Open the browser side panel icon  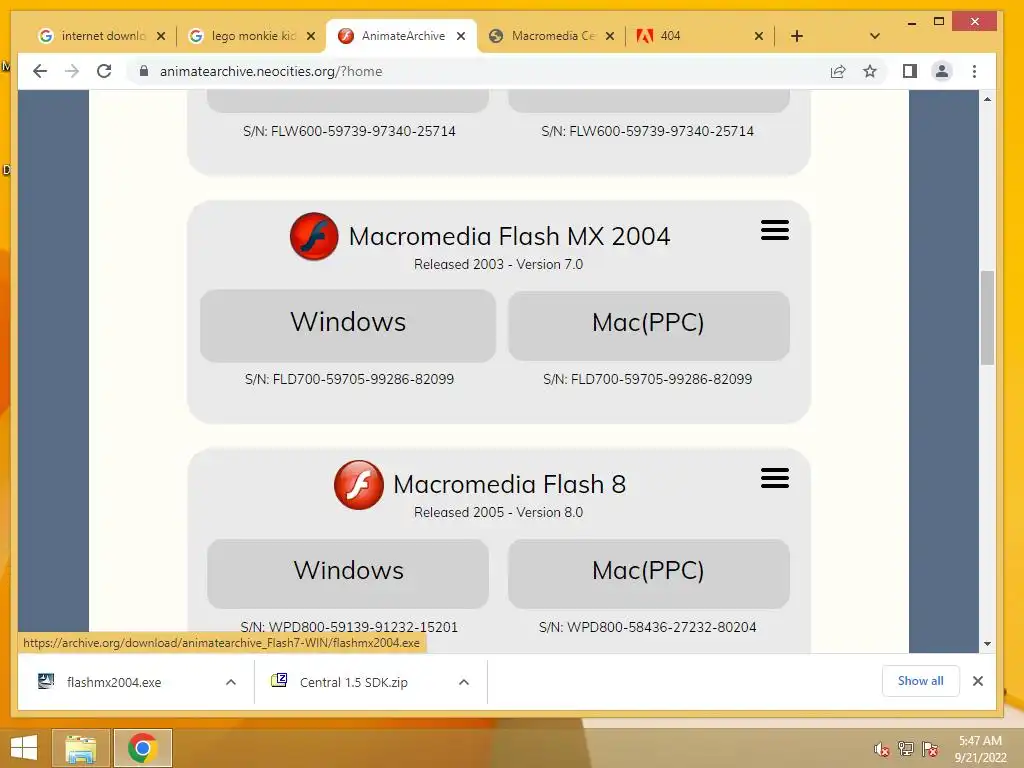[x=910, y=71]
